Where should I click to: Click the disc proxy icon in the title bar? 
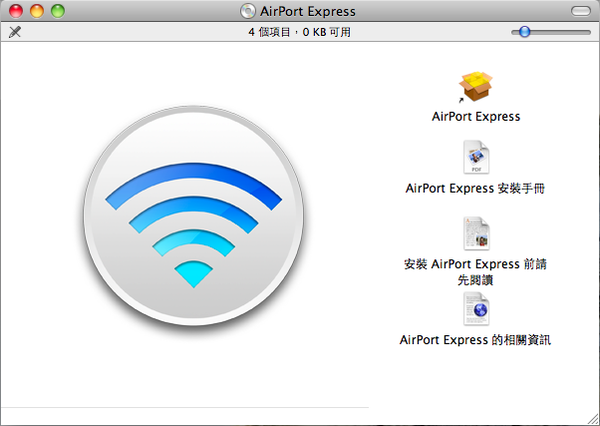[x=248, y=11]
